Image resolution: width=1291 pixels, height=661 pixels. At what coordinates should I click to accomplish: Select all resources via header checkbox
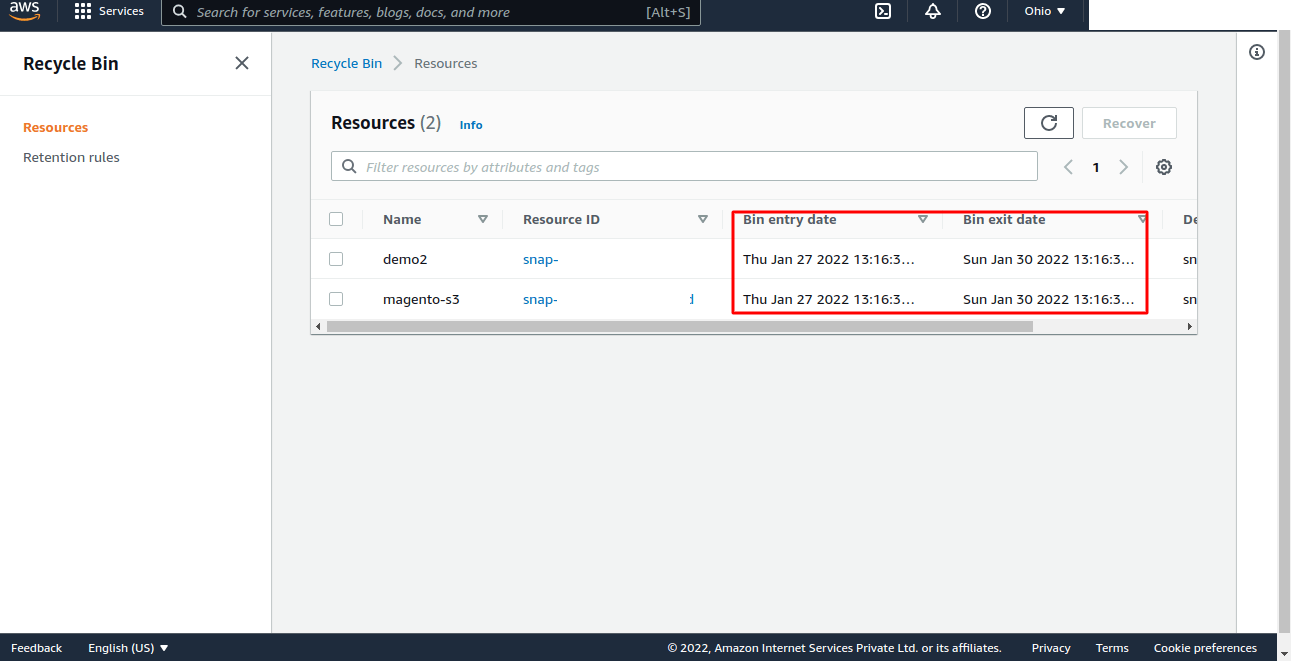click(336, 218)
